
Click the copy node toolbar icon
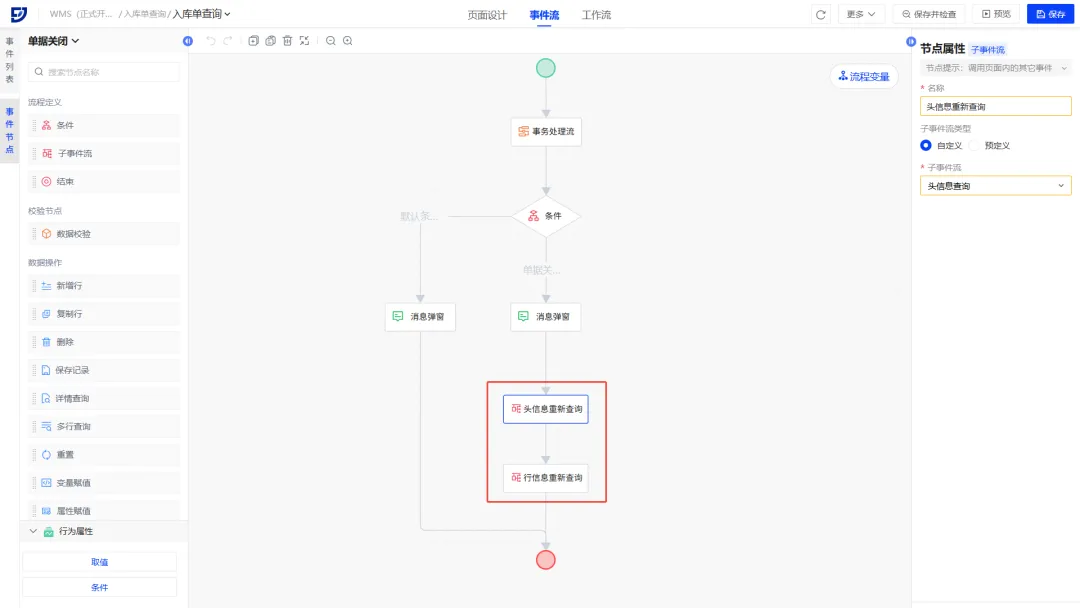coord(253,41)
